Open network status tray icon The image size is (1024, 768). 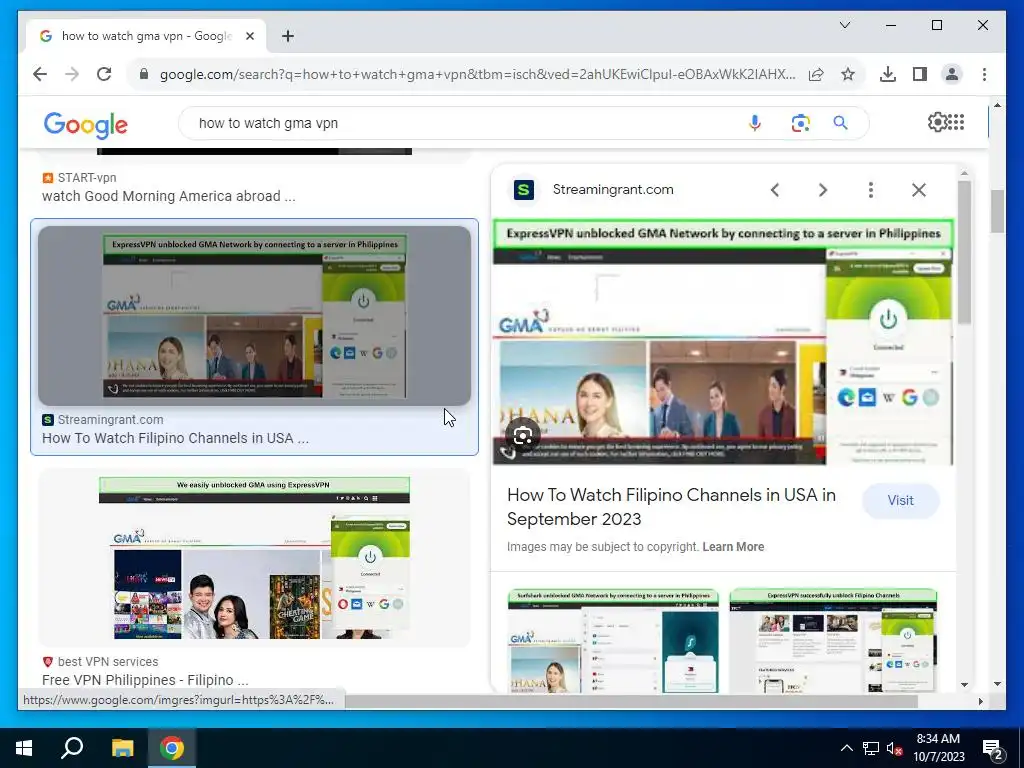[x=871, y=748]
